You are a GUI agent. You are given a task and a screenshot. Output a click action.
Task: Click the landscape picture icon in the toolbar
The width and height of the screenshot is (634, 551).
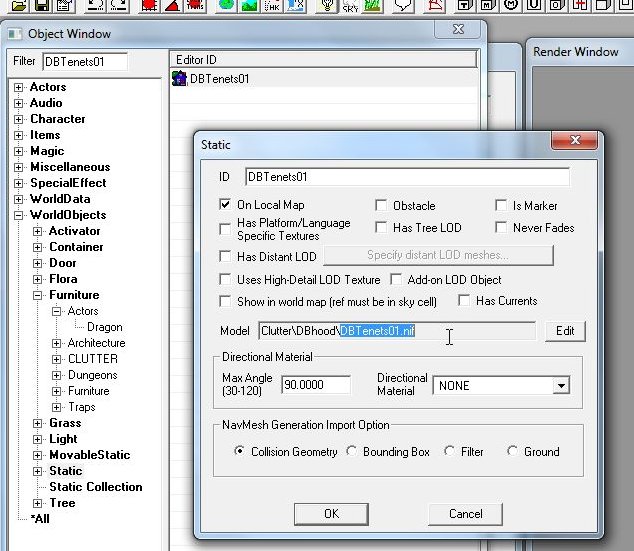click(x=249, y=5)
